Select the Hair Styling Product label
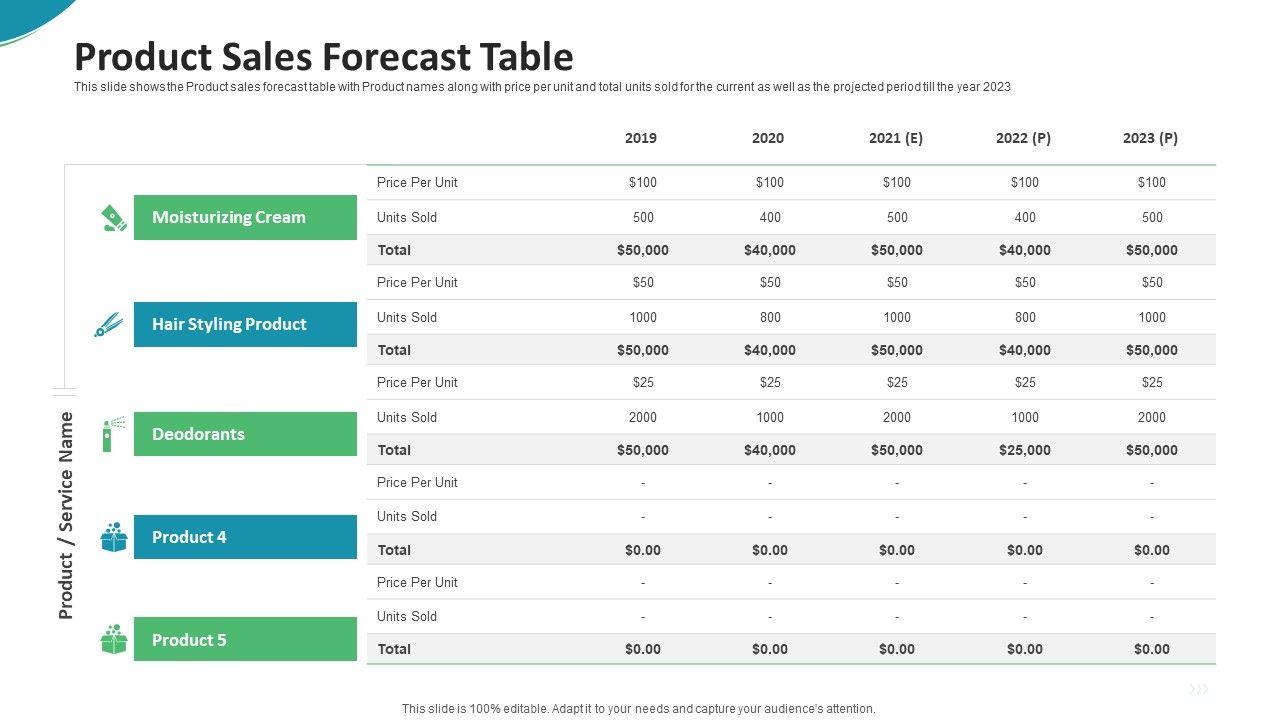 tap(245, 324)
